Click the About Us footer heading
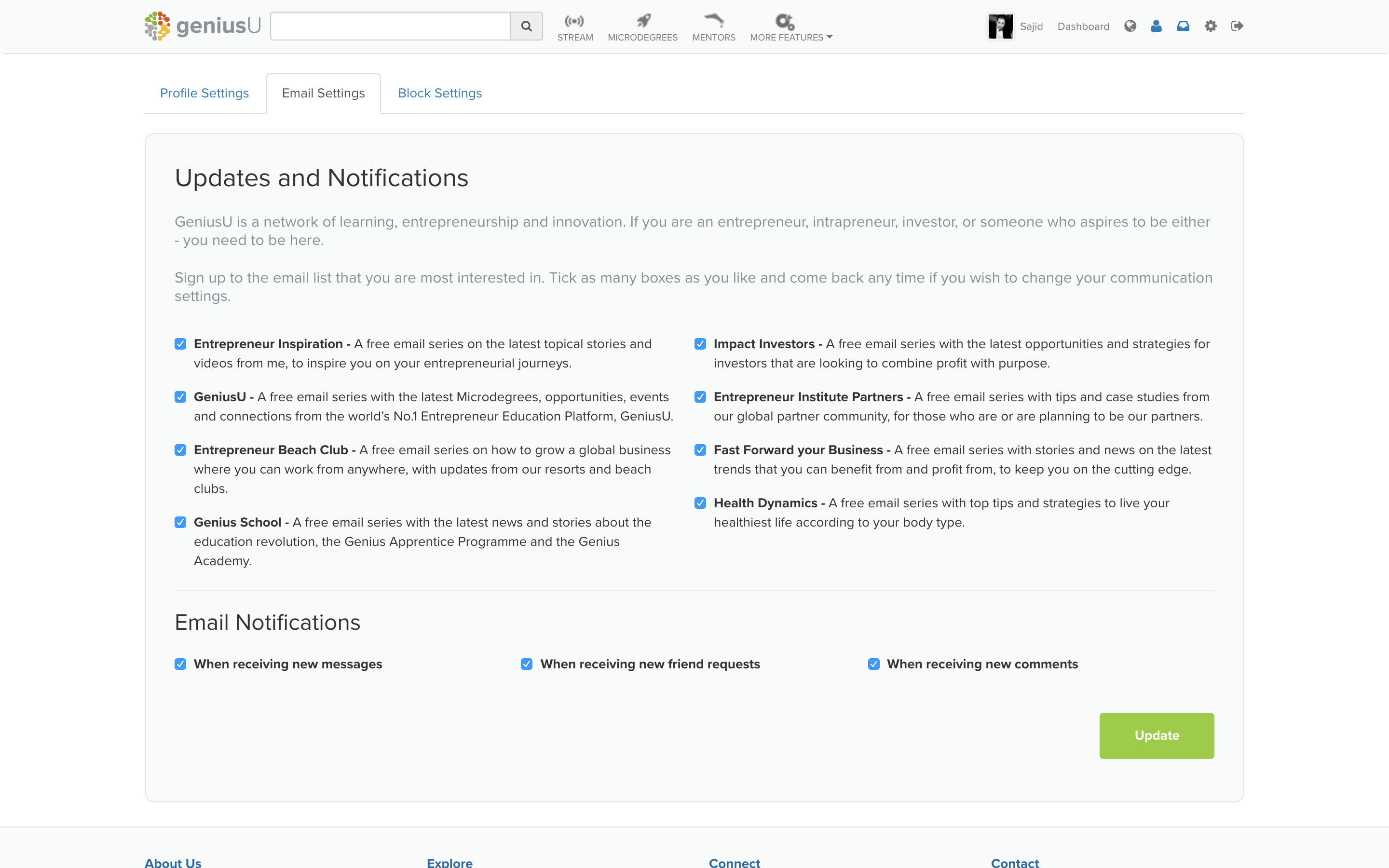The height and width of the screenshot is (868, 1389). click(x=173, y=862)
